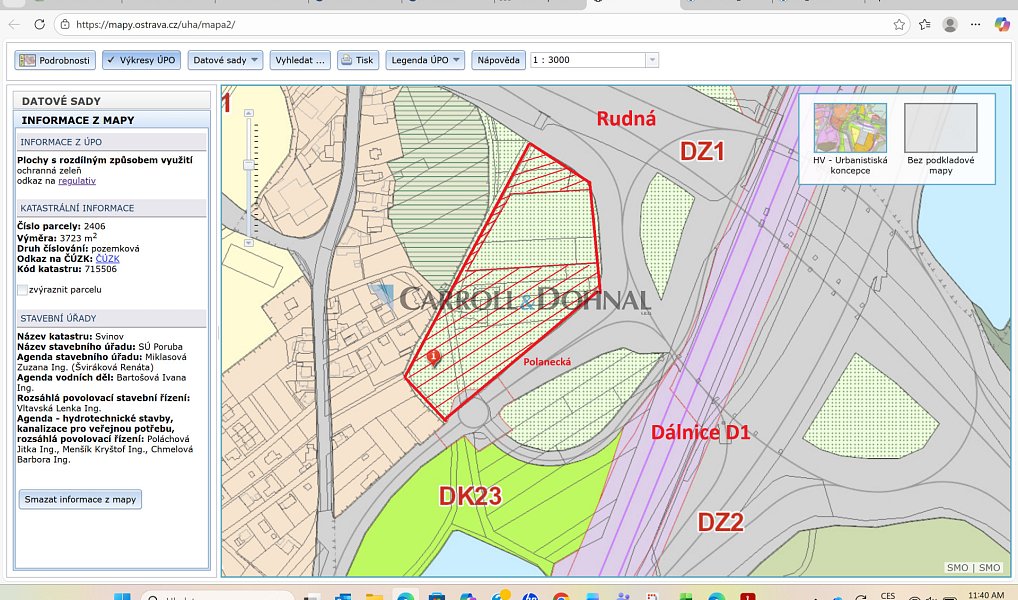Expand the Legenda ÚPO dropdown
Image resolution: width=1018 pixels, height=600 pixels.
[425, 60]
